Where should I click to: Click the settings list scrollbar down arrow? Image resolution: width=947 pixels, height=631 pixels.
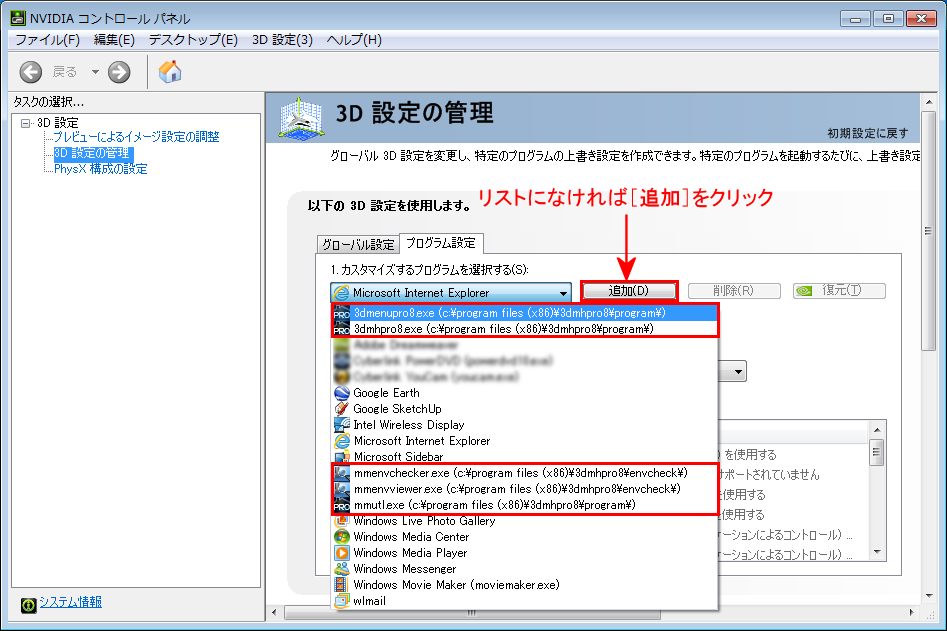coord(876,552)
